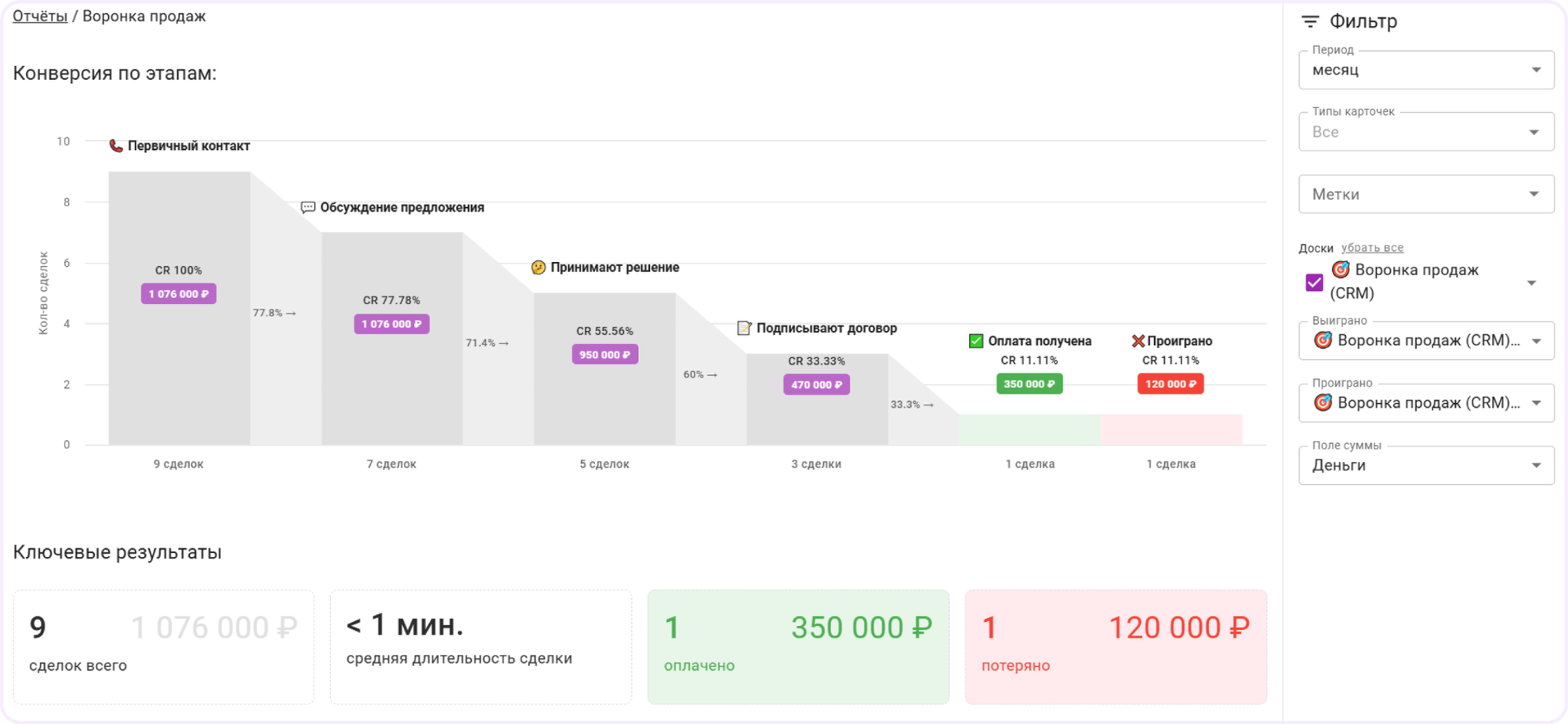Click the 3 сделки axis label
1568x724 pixels.
click(816, 464)
